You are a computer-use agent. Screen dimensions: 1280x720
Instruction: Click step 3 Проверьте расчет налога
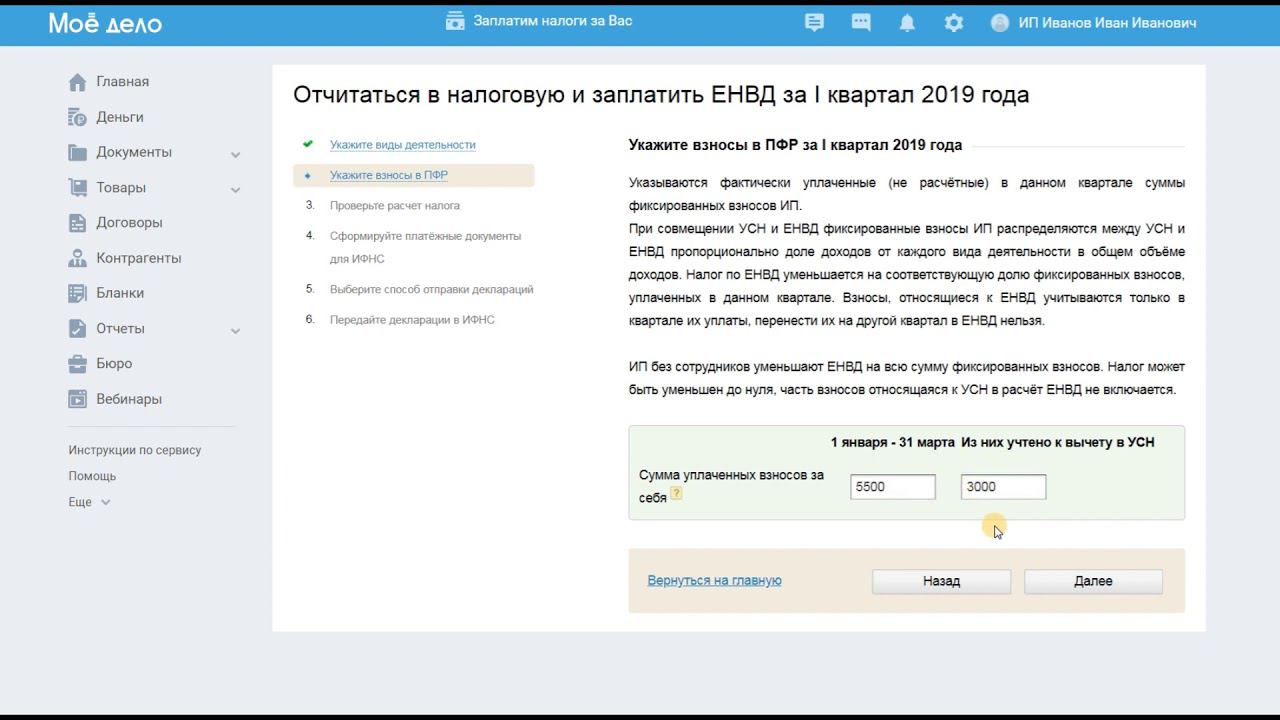(395, 205)
